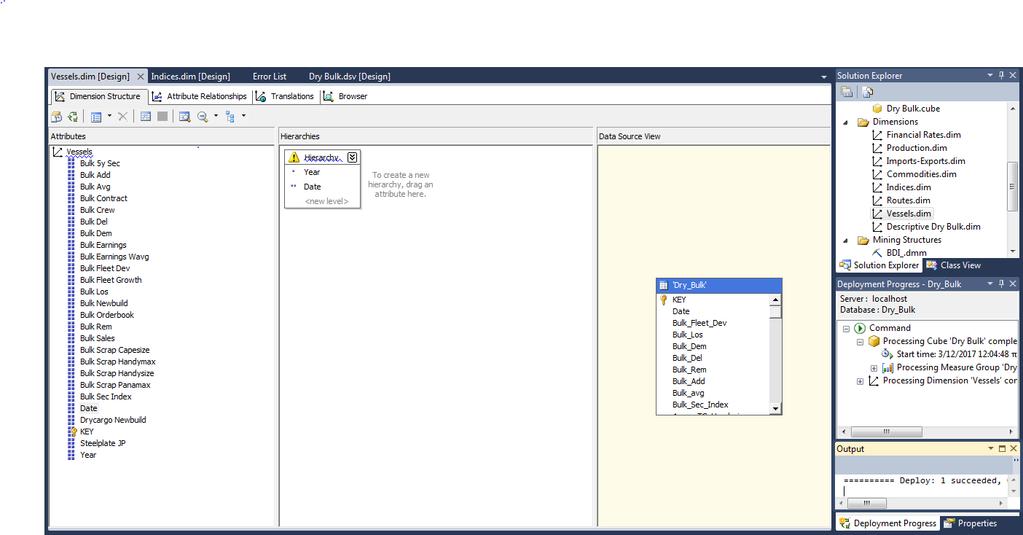Click the green Command play icon
Image resolution: width=1023 pixels, height=535 pixels.
(860, 328)
